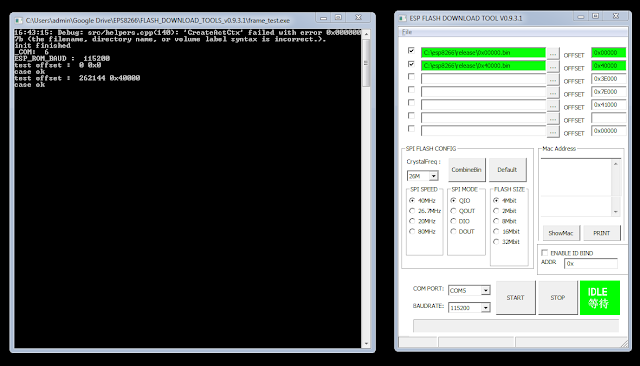
Task: Enable the third file row checkbox
Action: [x=411, y=77]
